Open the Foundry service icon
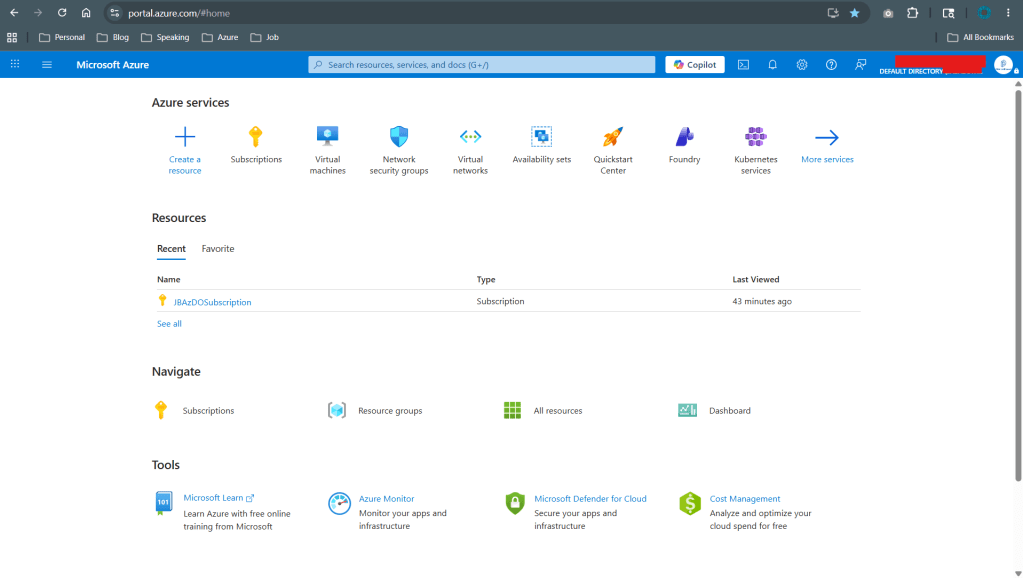The image size is (1023, 578). 684,136
